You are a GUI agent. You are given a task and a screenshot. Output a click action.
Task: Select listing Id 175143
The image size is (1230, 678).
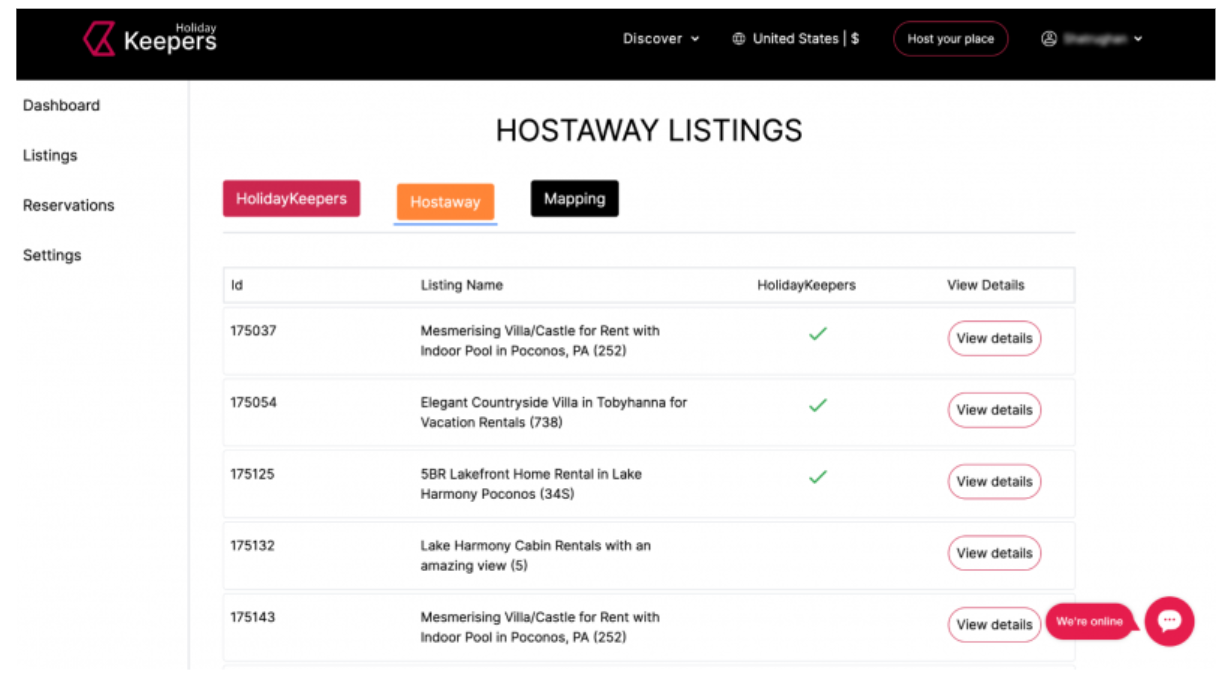coord(253,617)
